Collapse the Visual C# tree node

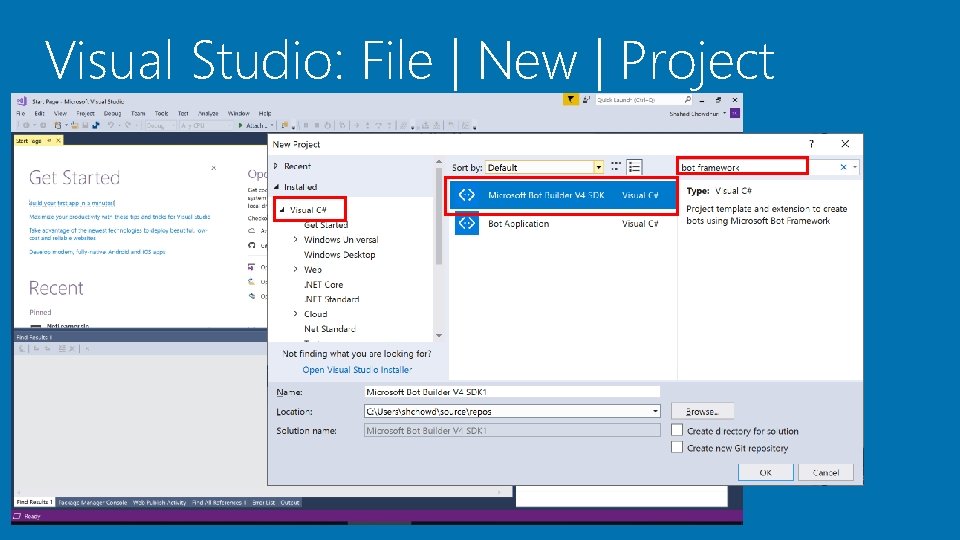pyautogui.click(x=282, y=210)
